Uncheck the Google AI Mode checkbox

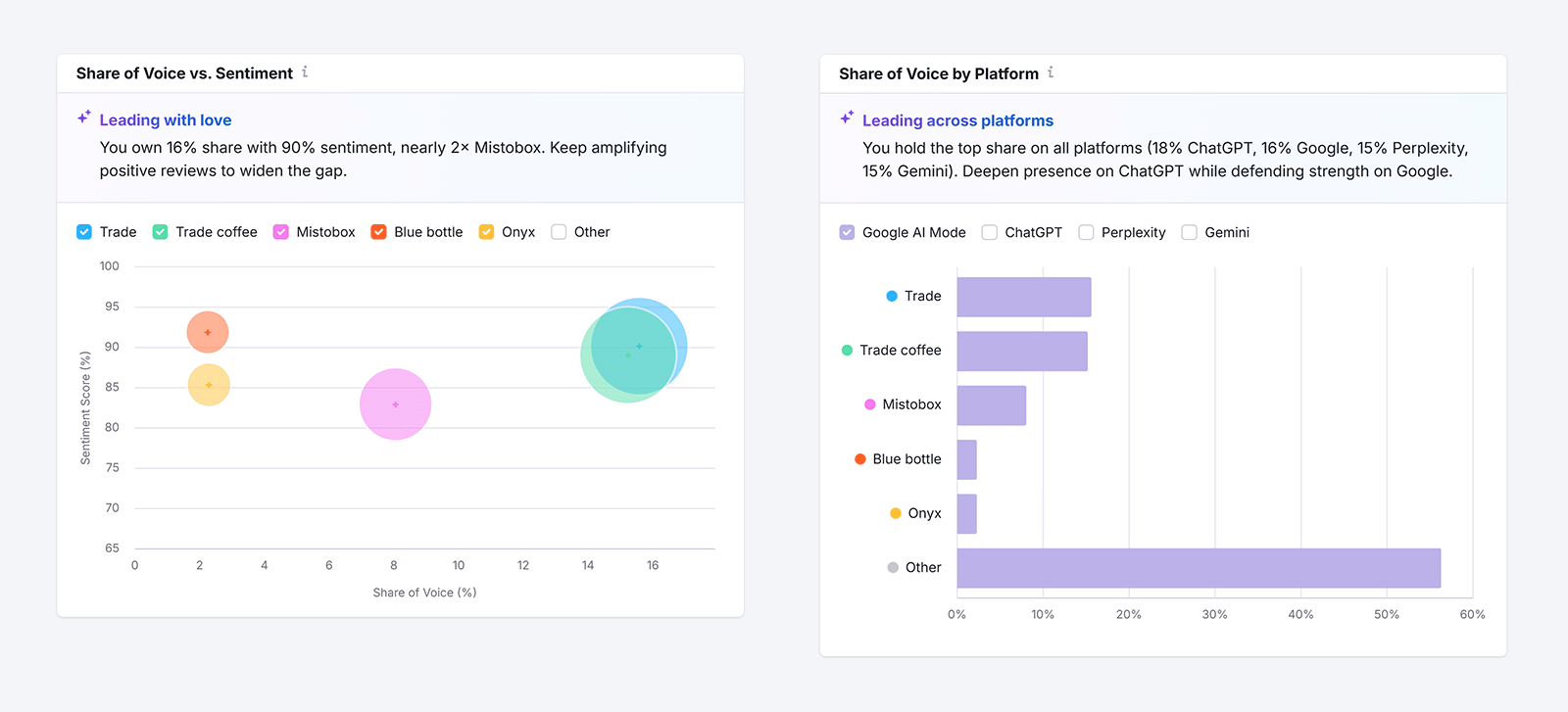(x=847, y=232)
